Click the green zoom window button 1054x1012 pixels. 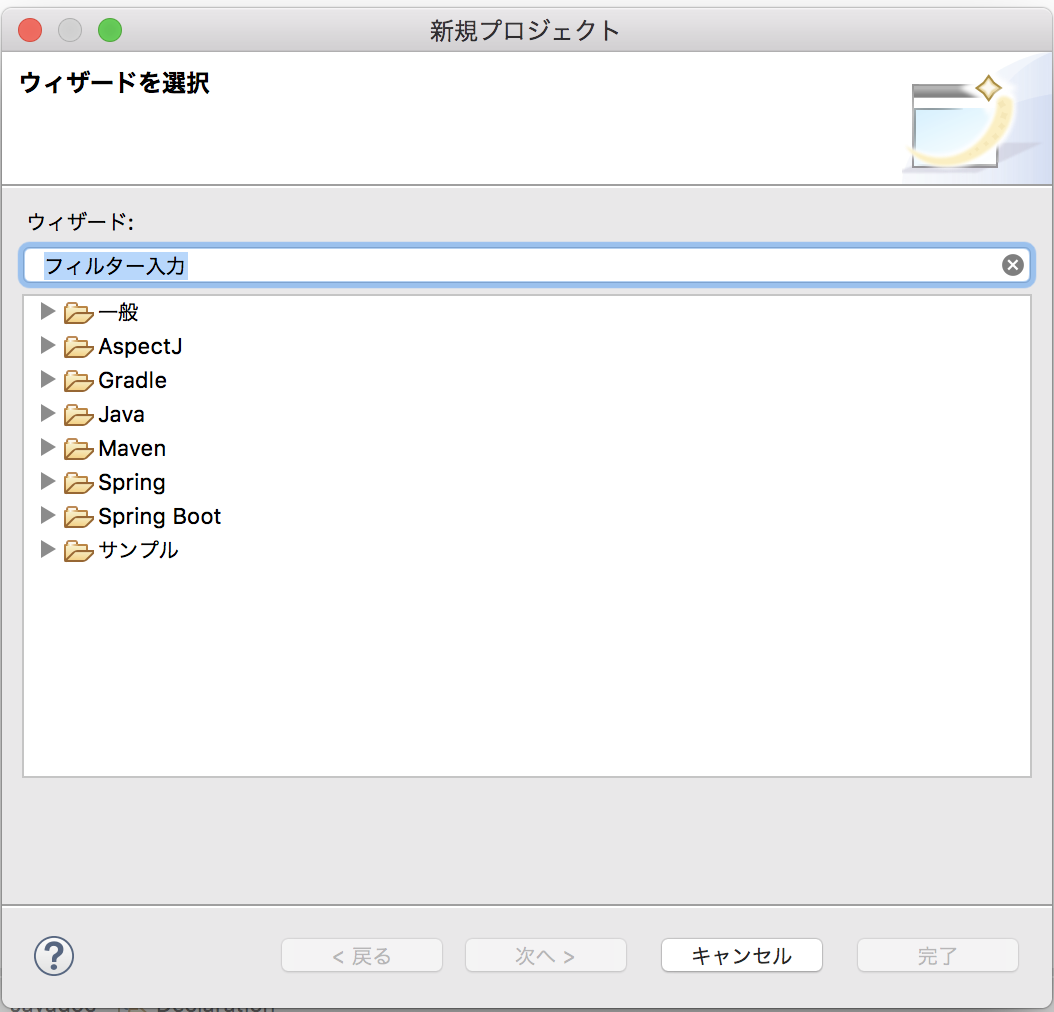tap(110, 30)
